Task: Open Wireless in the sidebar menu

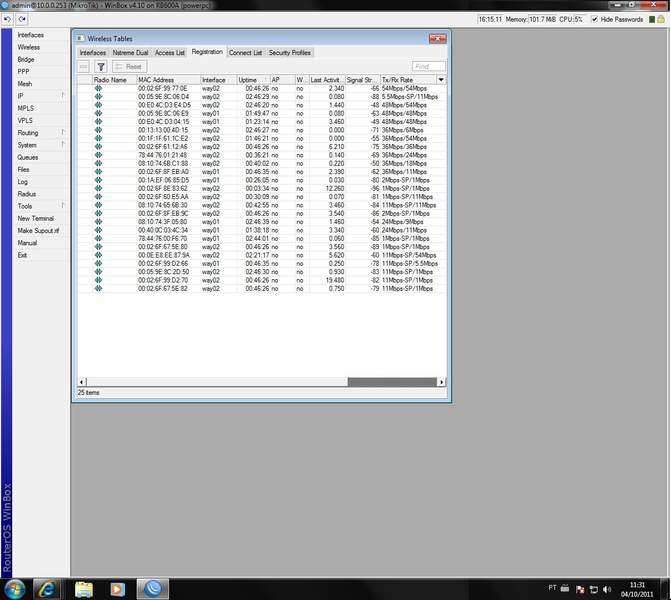Action: [x=29, y=47]
